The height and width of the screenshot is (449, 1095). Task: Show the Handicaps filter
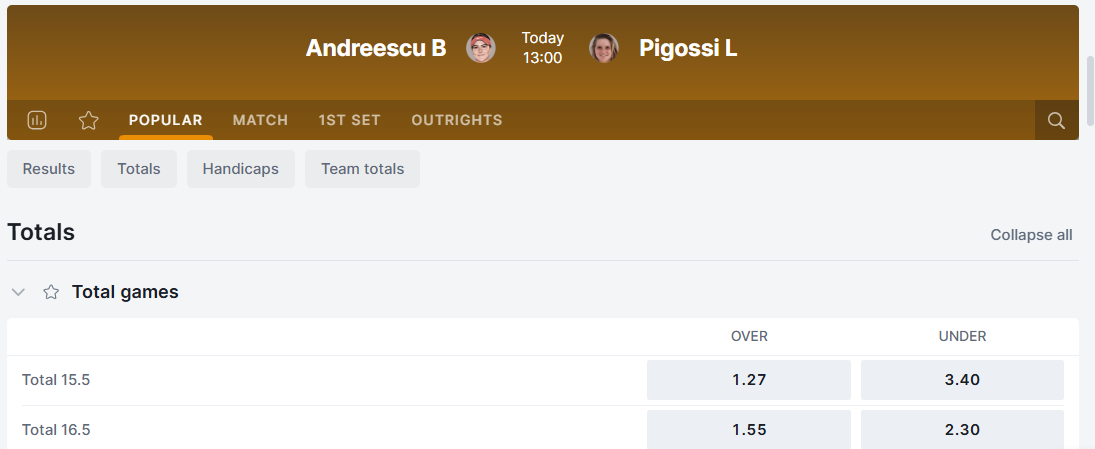coord(240,169)
